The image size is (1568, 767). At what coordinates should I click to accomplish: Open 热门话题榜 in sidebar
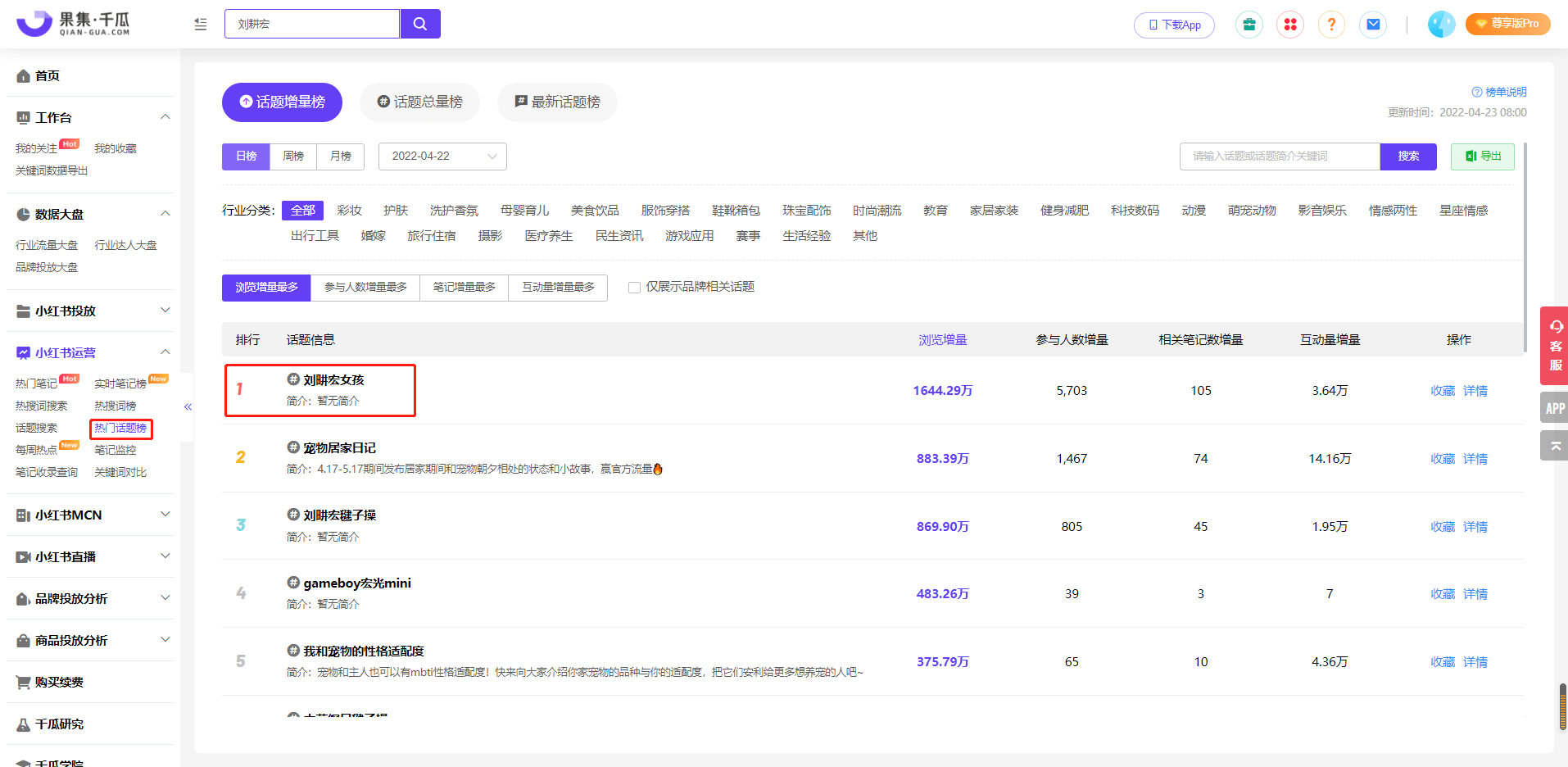(x=121, y=429)
